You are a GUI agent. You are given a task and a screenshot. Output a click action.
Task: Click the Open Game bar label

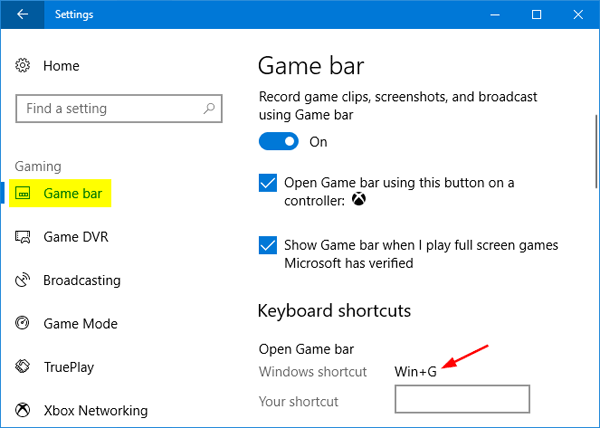(306, 349)
